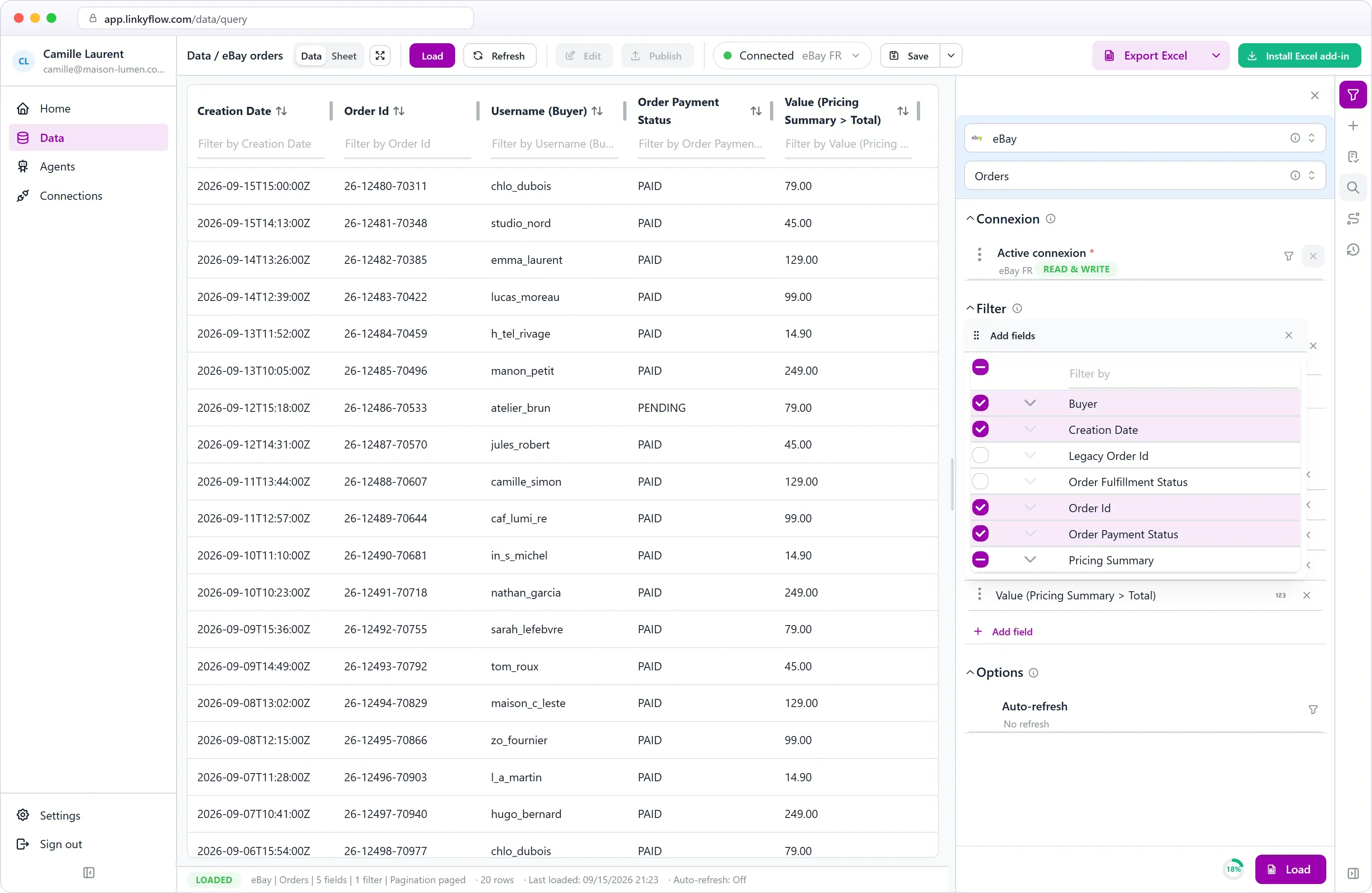Screen dimensions: 1372x893
Task: Open the Save options dropdown arrow
Action: pos(951,55)
